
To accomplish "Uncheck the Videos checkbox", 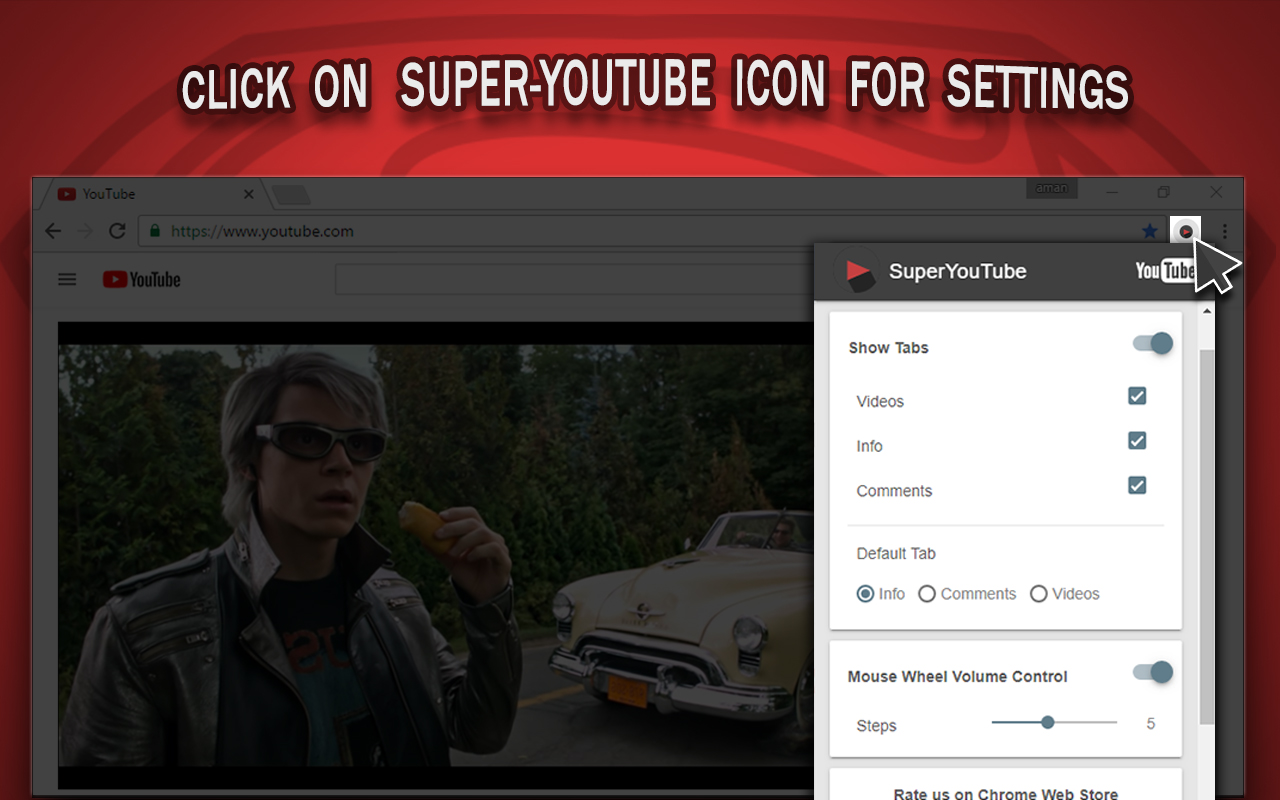I will click(x=1137, y=396).
